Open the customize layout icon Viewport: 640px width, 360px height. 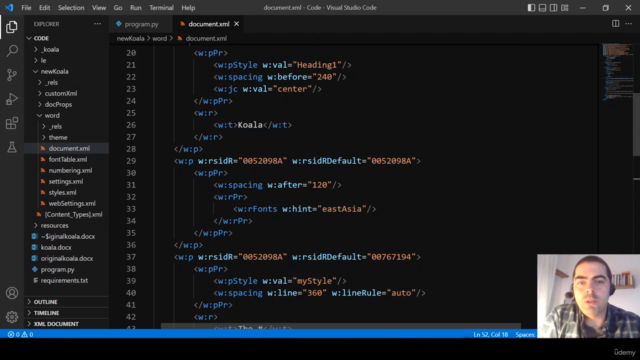(x=565, y=8)
